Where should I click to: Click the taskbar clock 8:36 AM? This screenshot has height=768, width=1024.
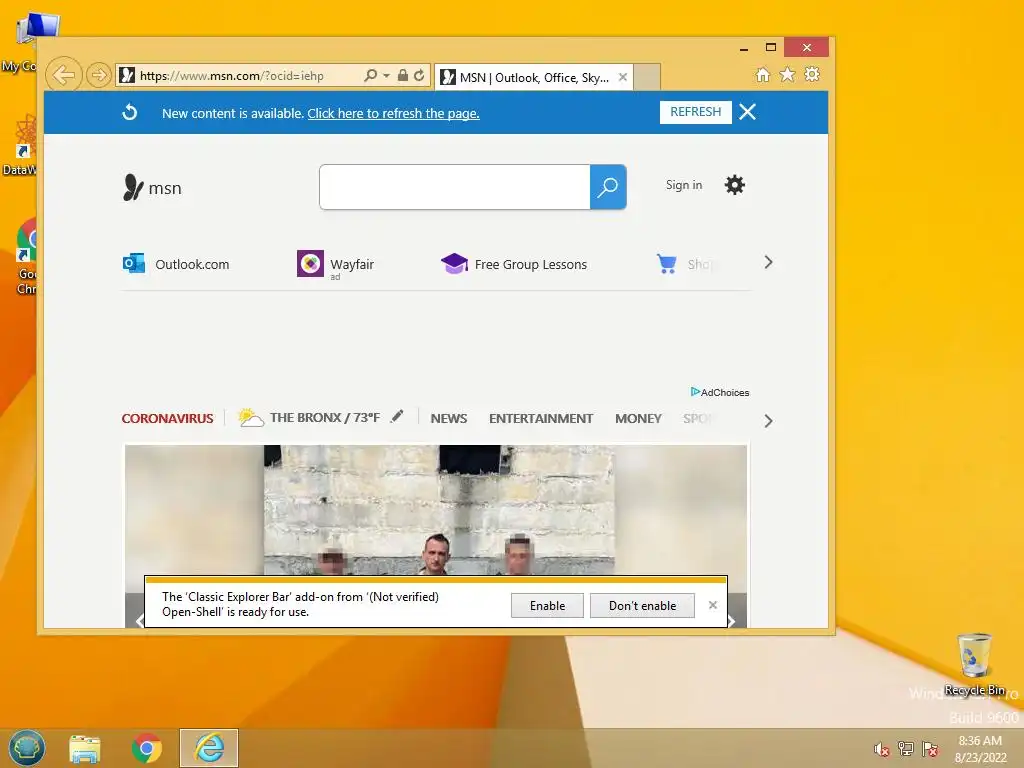980,748
